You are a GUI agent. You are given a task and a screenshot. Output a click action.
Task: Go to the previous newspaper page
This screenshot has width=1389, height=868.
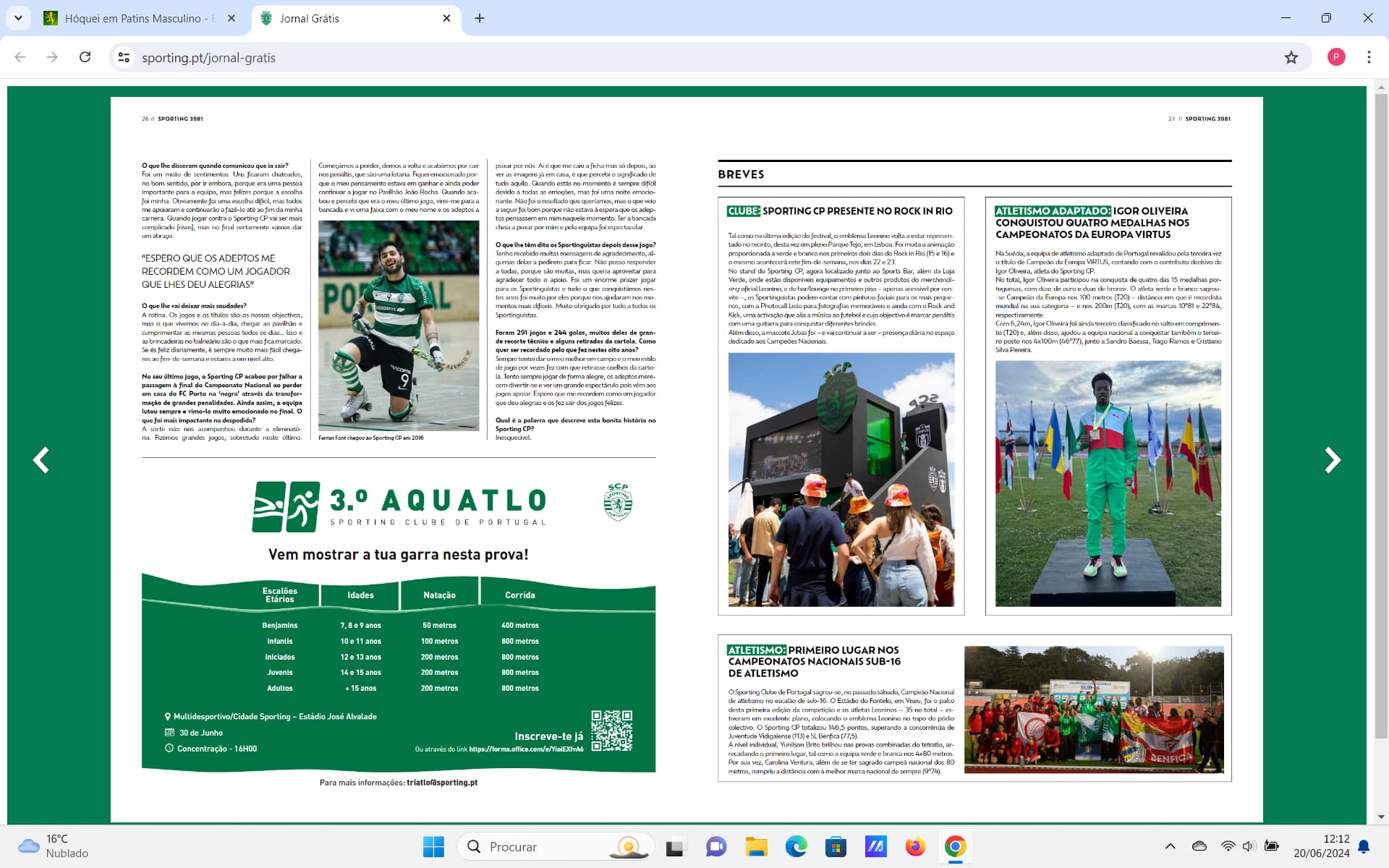tap(41, 460)
